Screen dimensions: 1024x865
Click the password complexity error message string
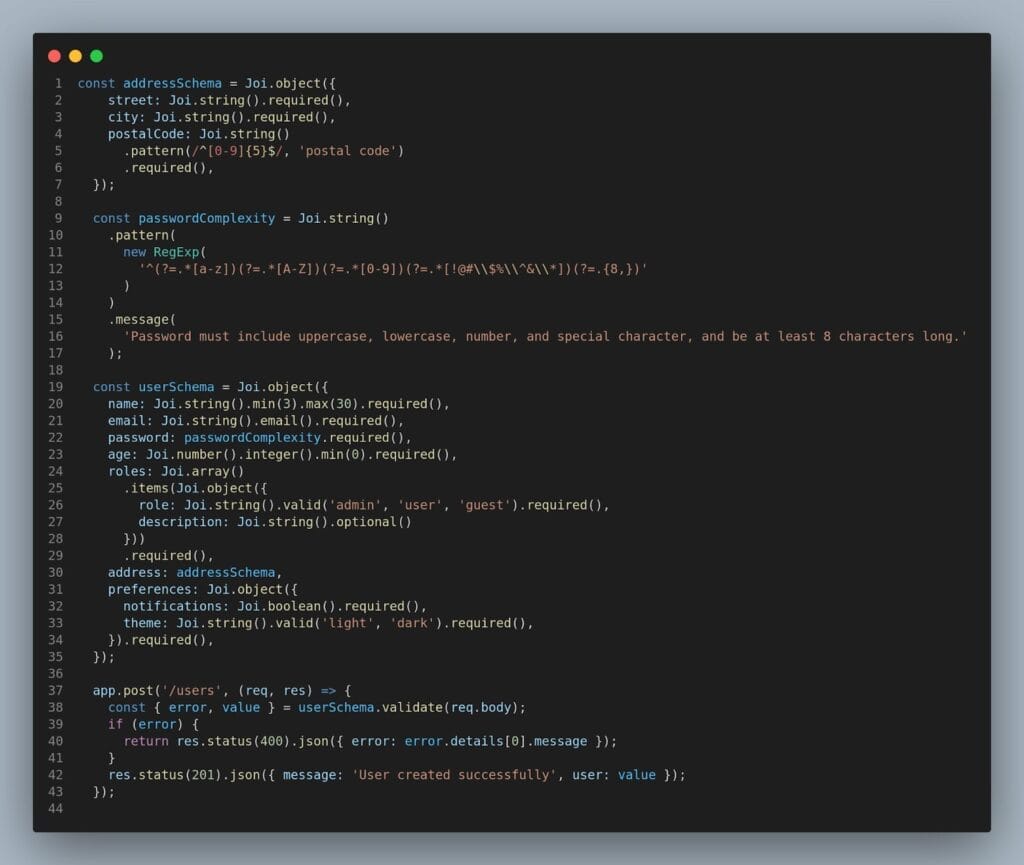(540, 336)
